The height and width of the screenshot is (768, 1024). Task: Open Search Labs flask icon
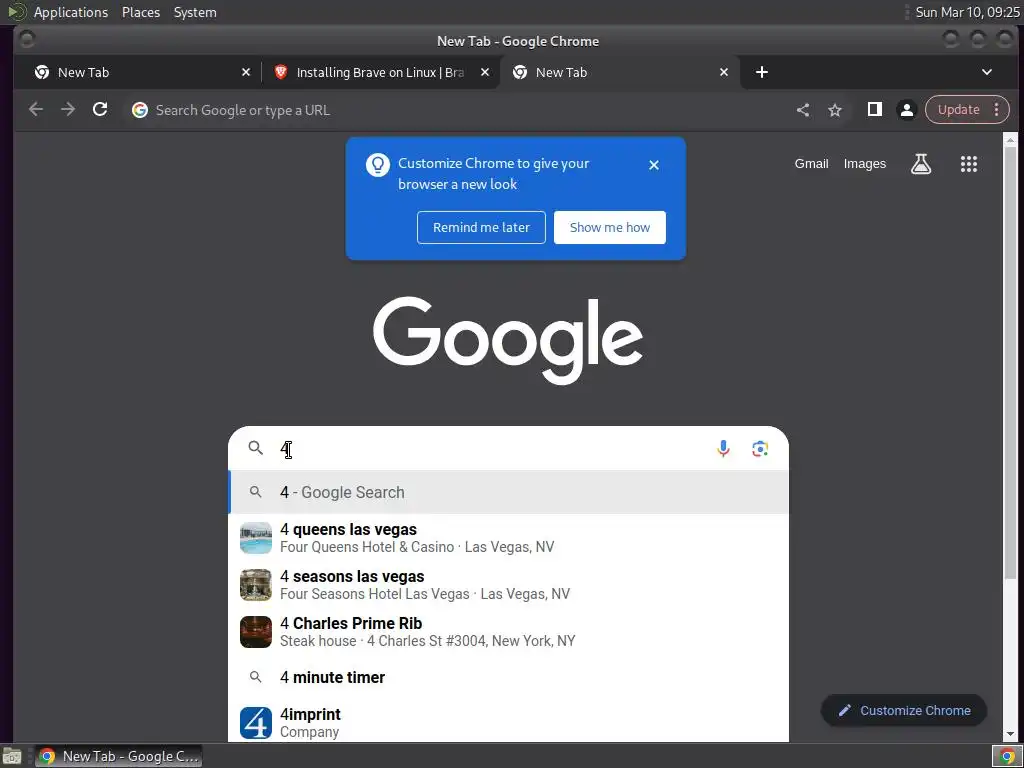click(x=921, y=164)
